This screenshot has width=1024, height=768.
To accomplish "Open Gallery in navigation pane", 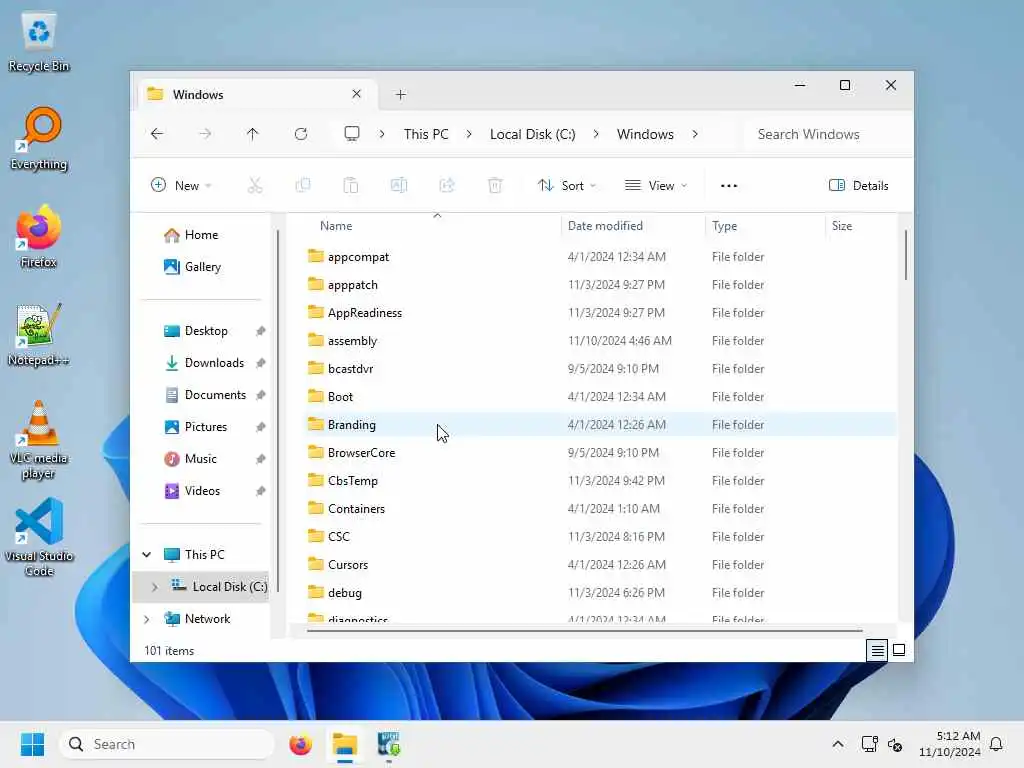I will pyautogui.click(x=202, y=267).
